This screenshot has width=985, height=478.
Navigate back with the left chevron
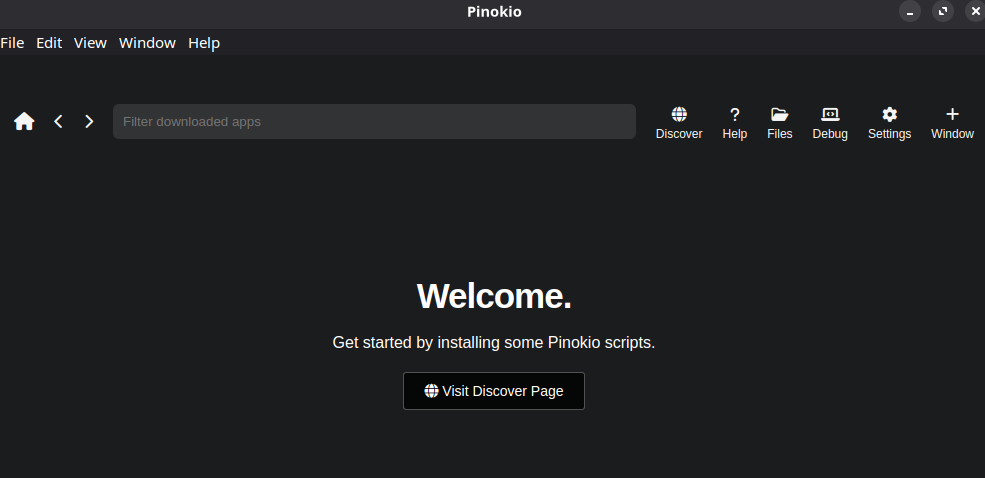point(58,121)
